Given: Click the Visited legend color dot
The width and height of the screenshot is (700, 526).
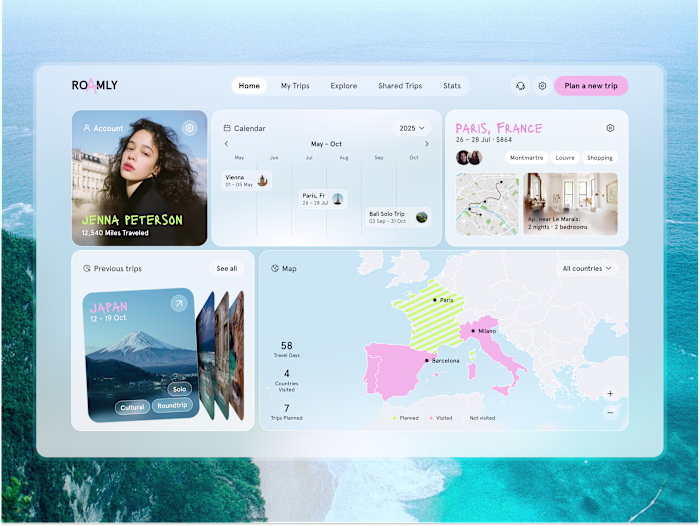Looking at the screenshot, I should point(431,418).
